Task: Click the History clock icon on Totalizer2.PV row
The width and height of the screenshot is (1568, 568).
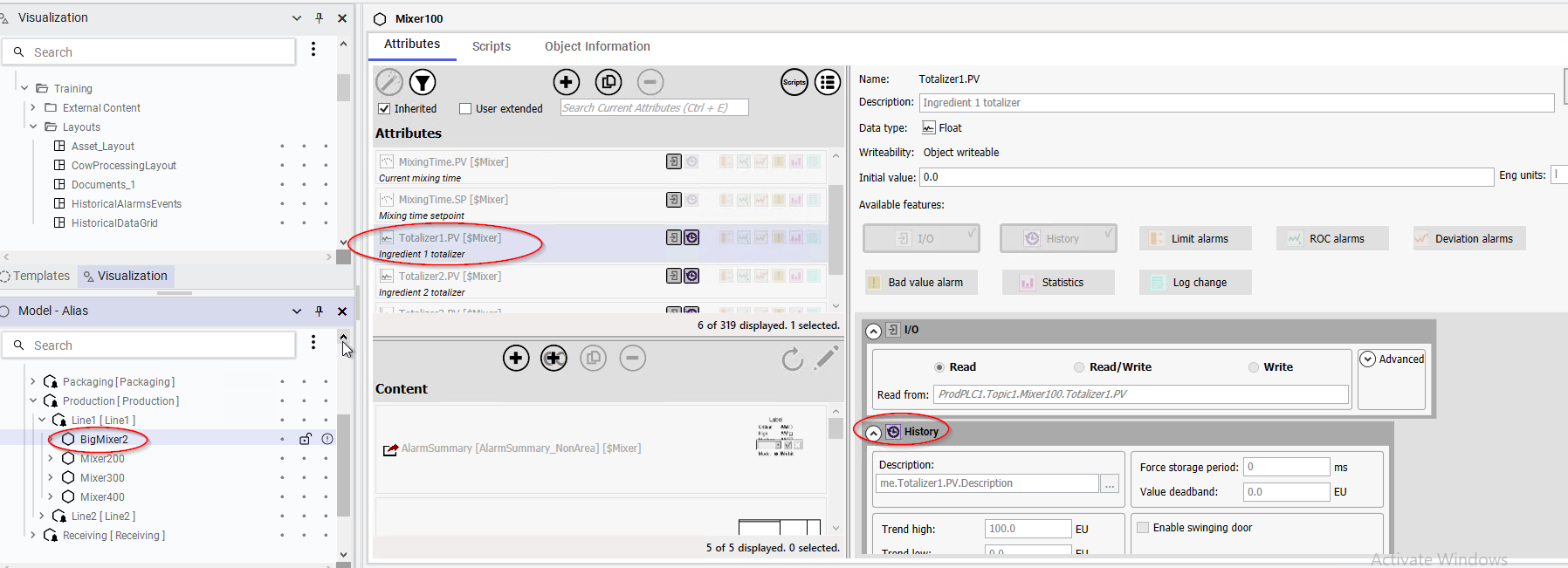Action: (x=691, y=276)
